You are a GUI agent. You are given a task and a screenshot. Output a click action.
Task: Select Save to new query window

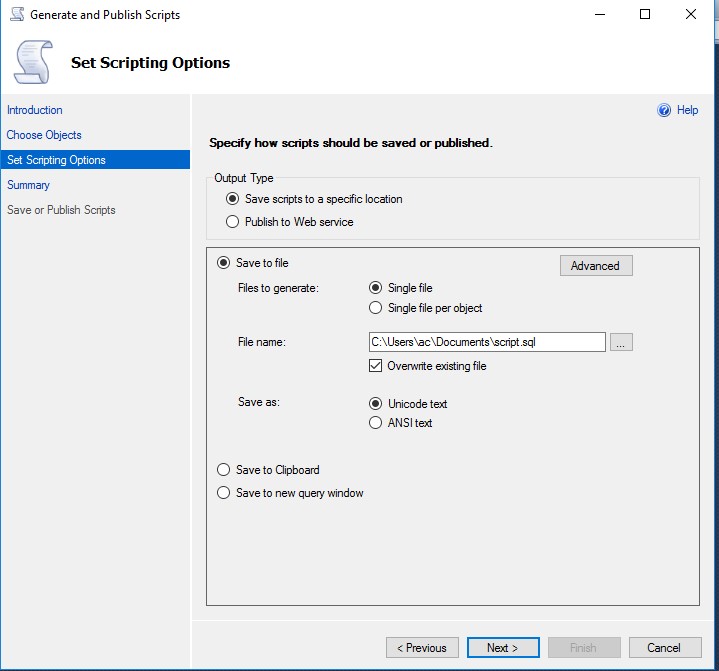click(224, 493)
